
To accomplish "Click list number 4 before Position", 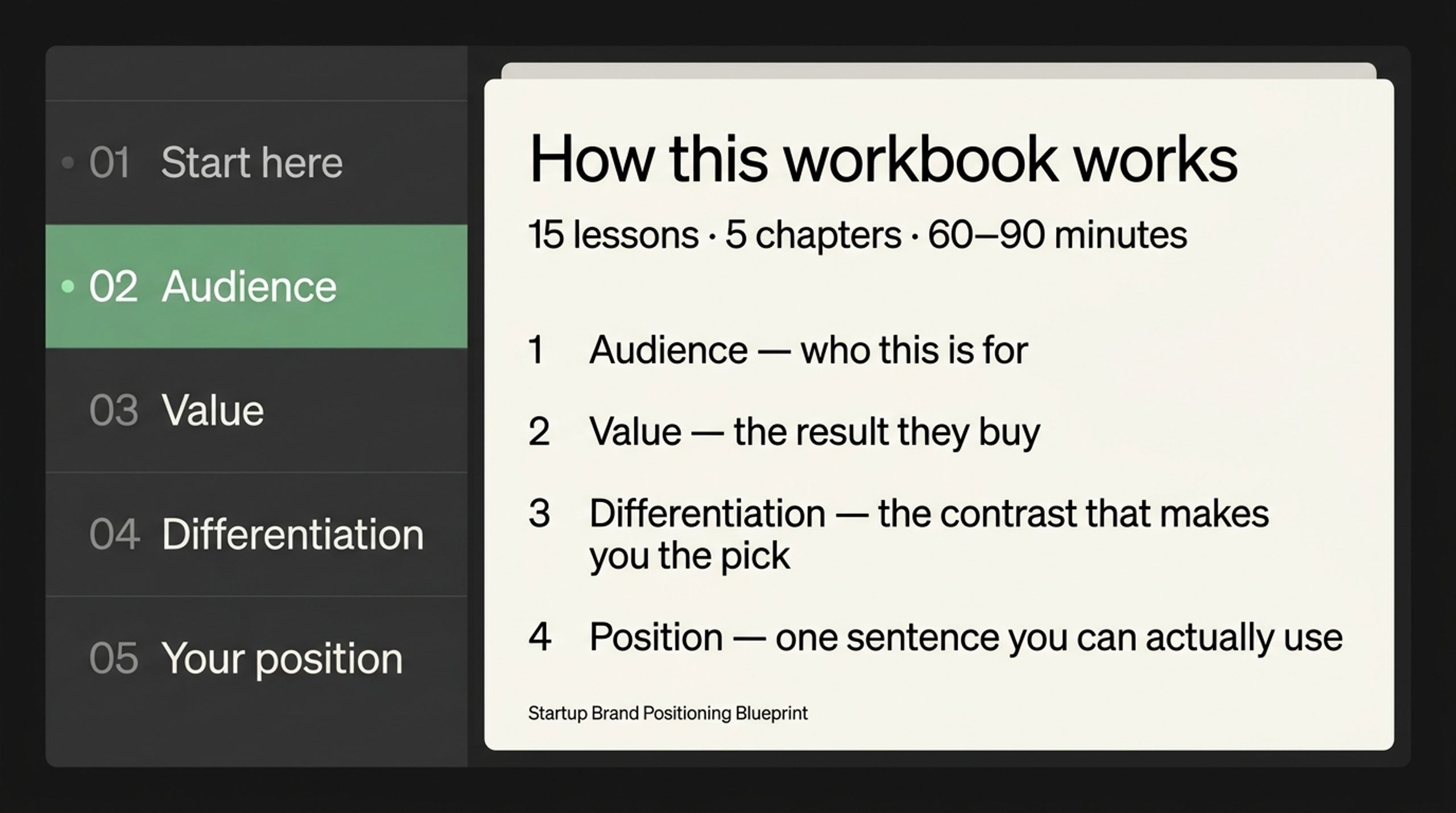I will [x=539, y=637].
